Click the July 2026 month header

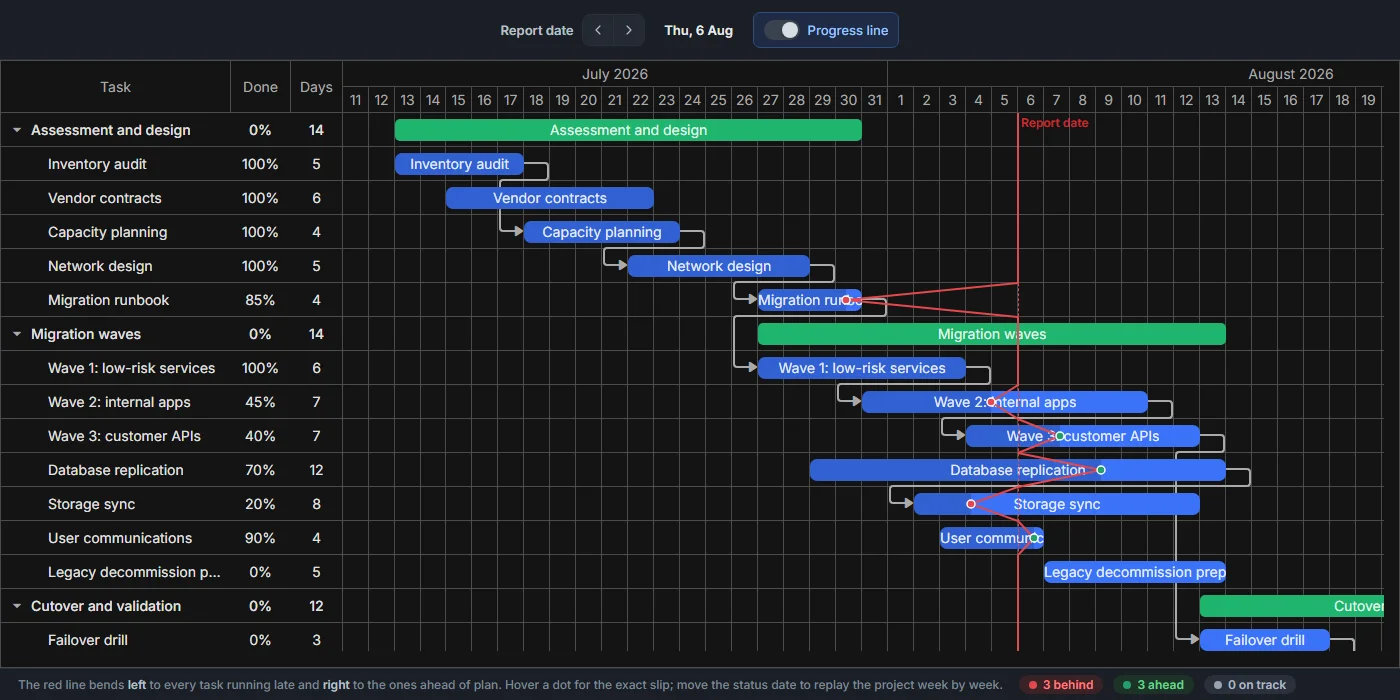(615, 74)
